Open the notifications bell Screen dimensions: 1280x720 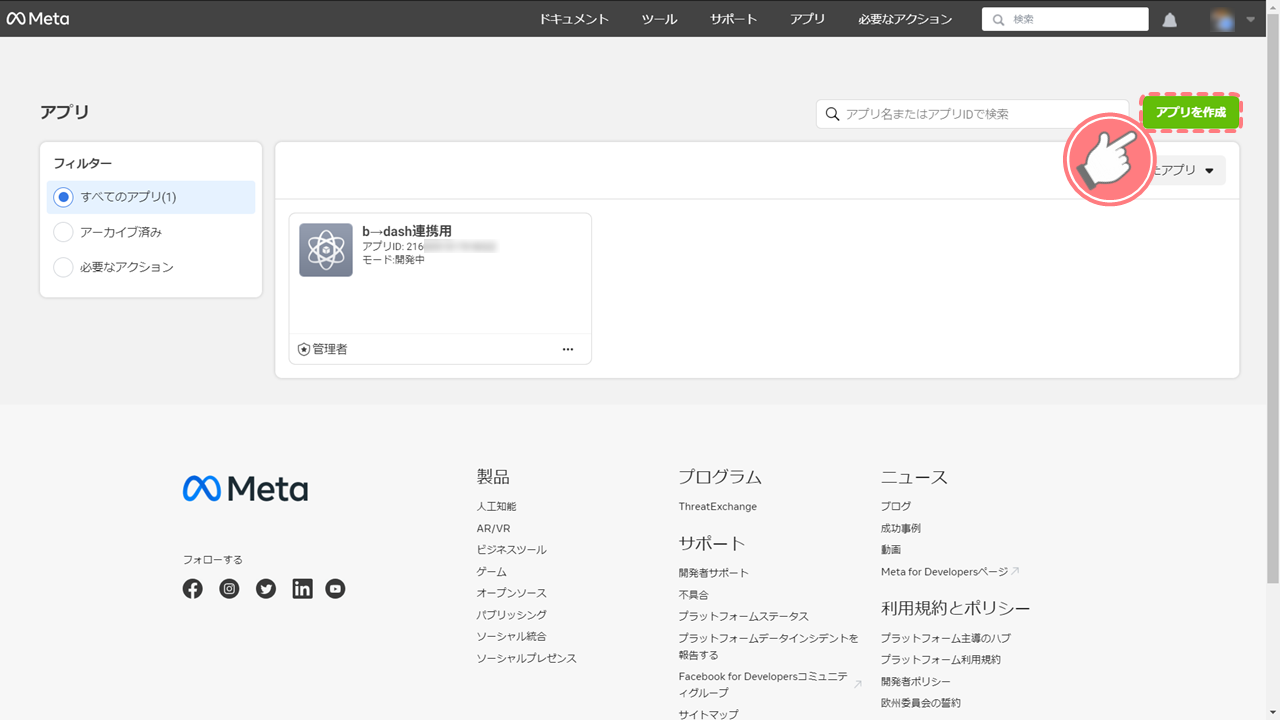[x=1170, y=19]
